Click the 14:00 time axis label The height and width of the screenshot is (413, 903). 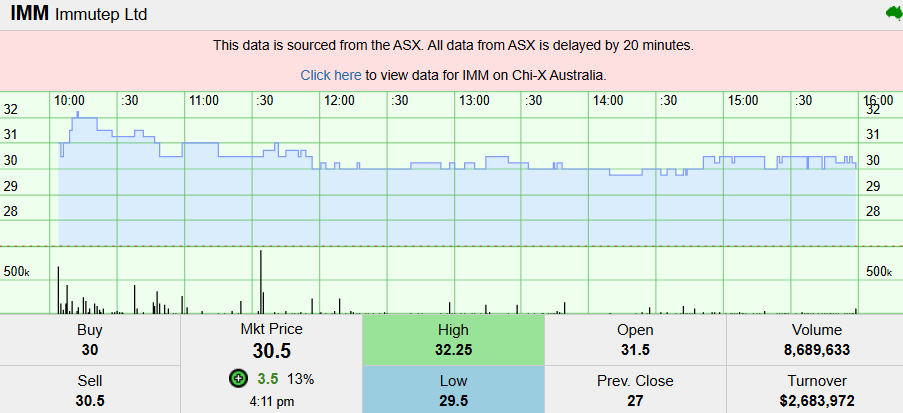pos(608,100)
